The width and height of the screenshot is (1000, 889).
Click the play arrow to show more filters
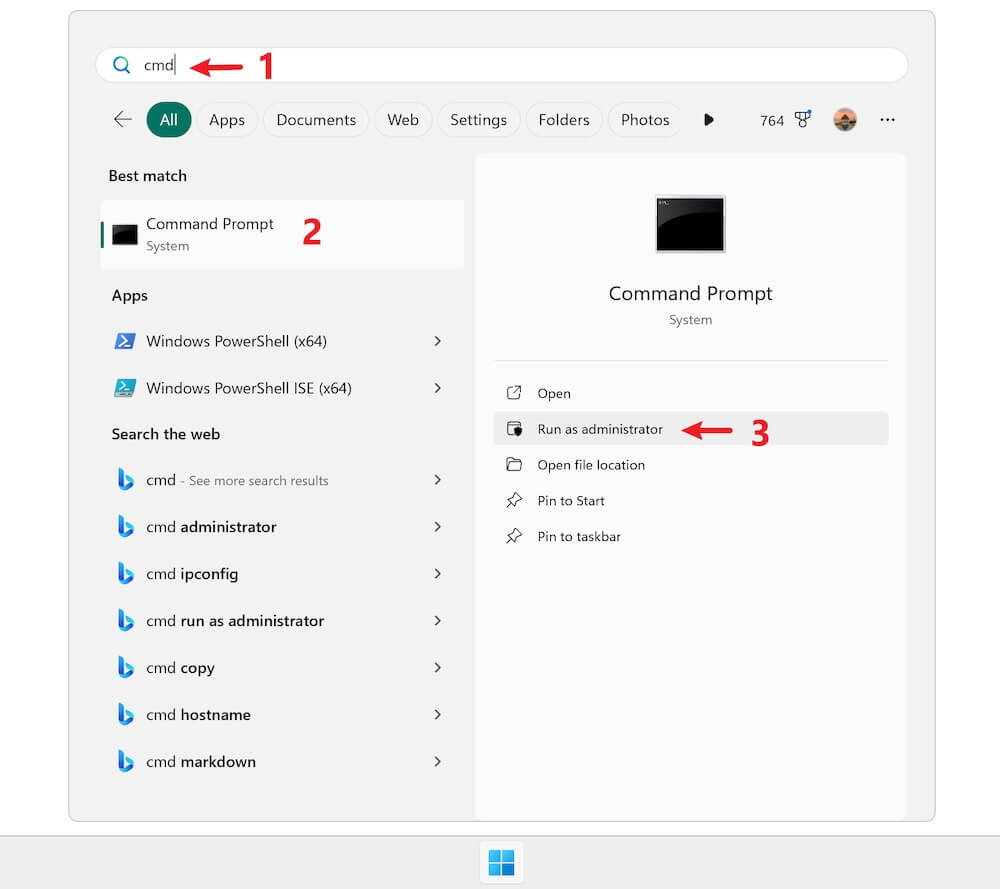pos(709,120)
